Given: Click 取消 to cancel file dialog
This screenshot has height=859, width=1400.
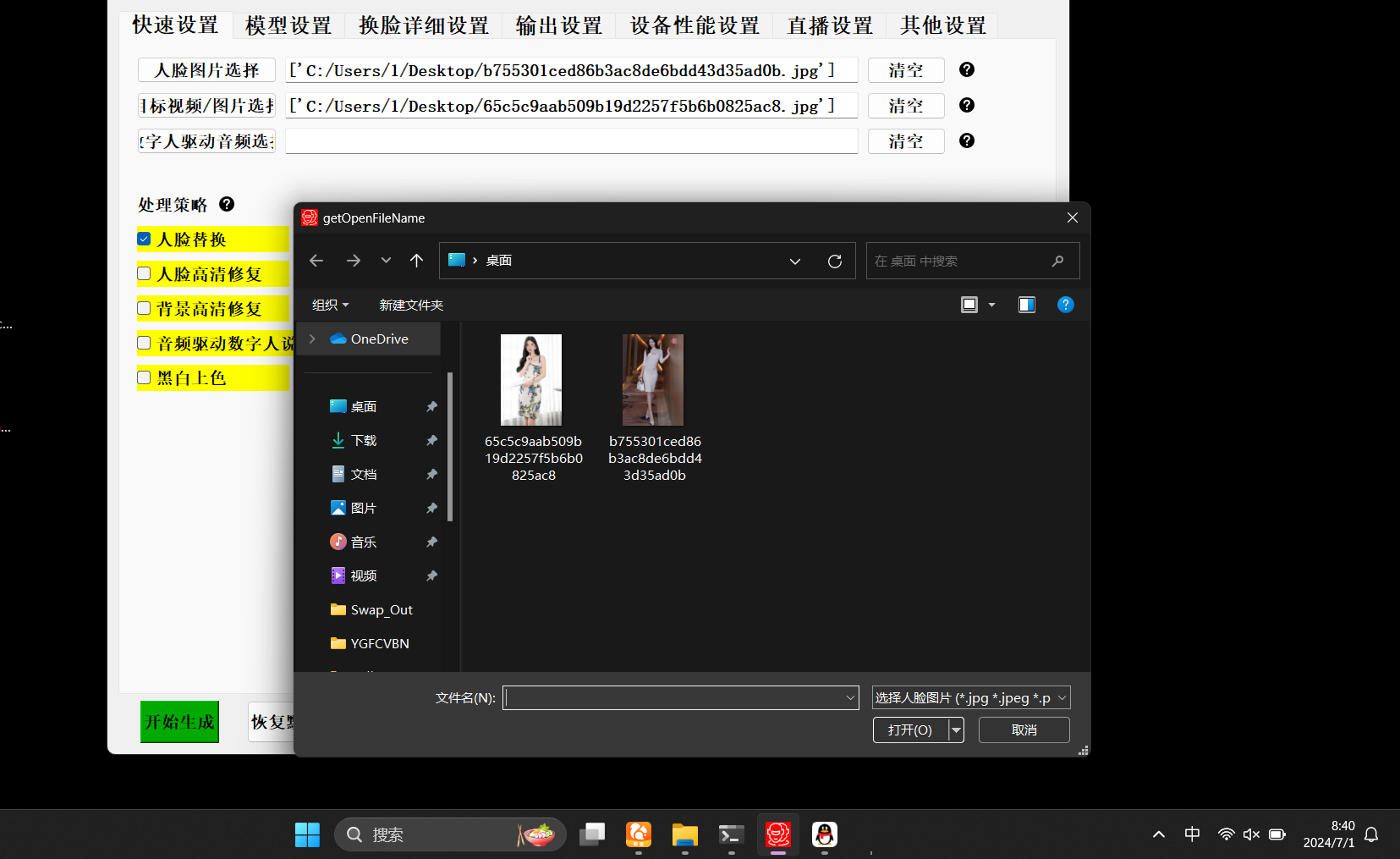Looking at the screenshot, I should tap(1024, 730).
